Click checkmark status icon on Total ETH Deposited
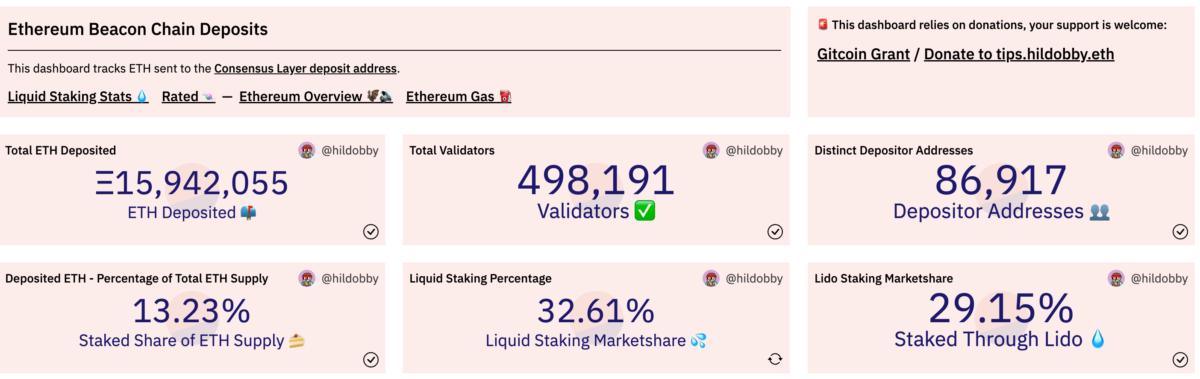 (x=371, y=231)
